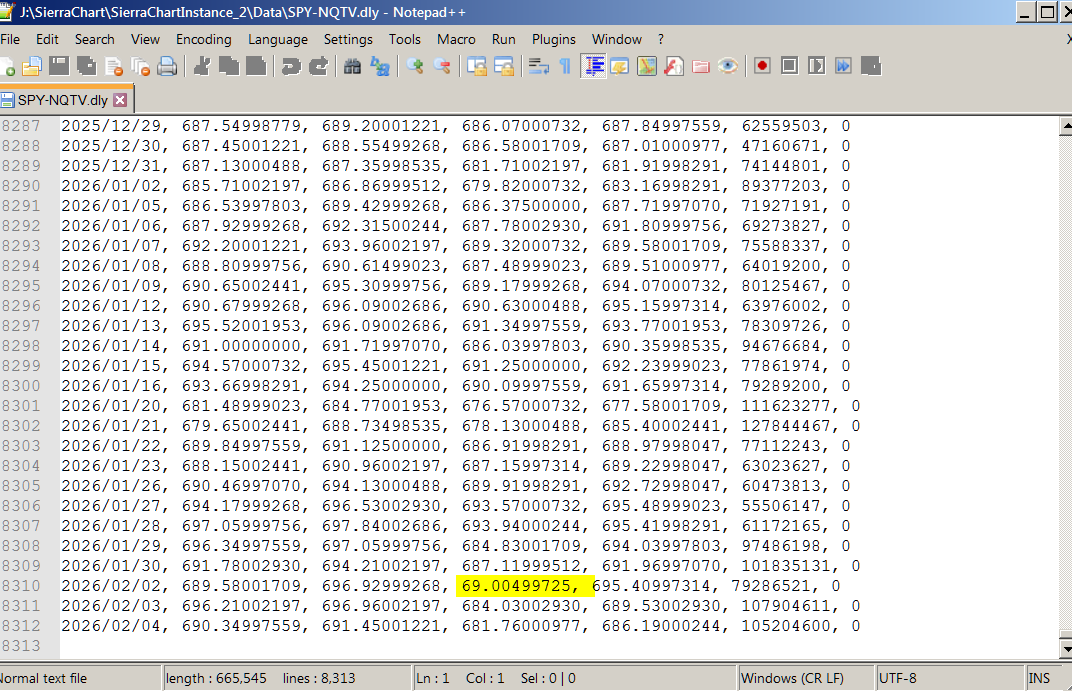Open the Search menu
This screenshot has width=1072, height=691.
click(94, 40)
